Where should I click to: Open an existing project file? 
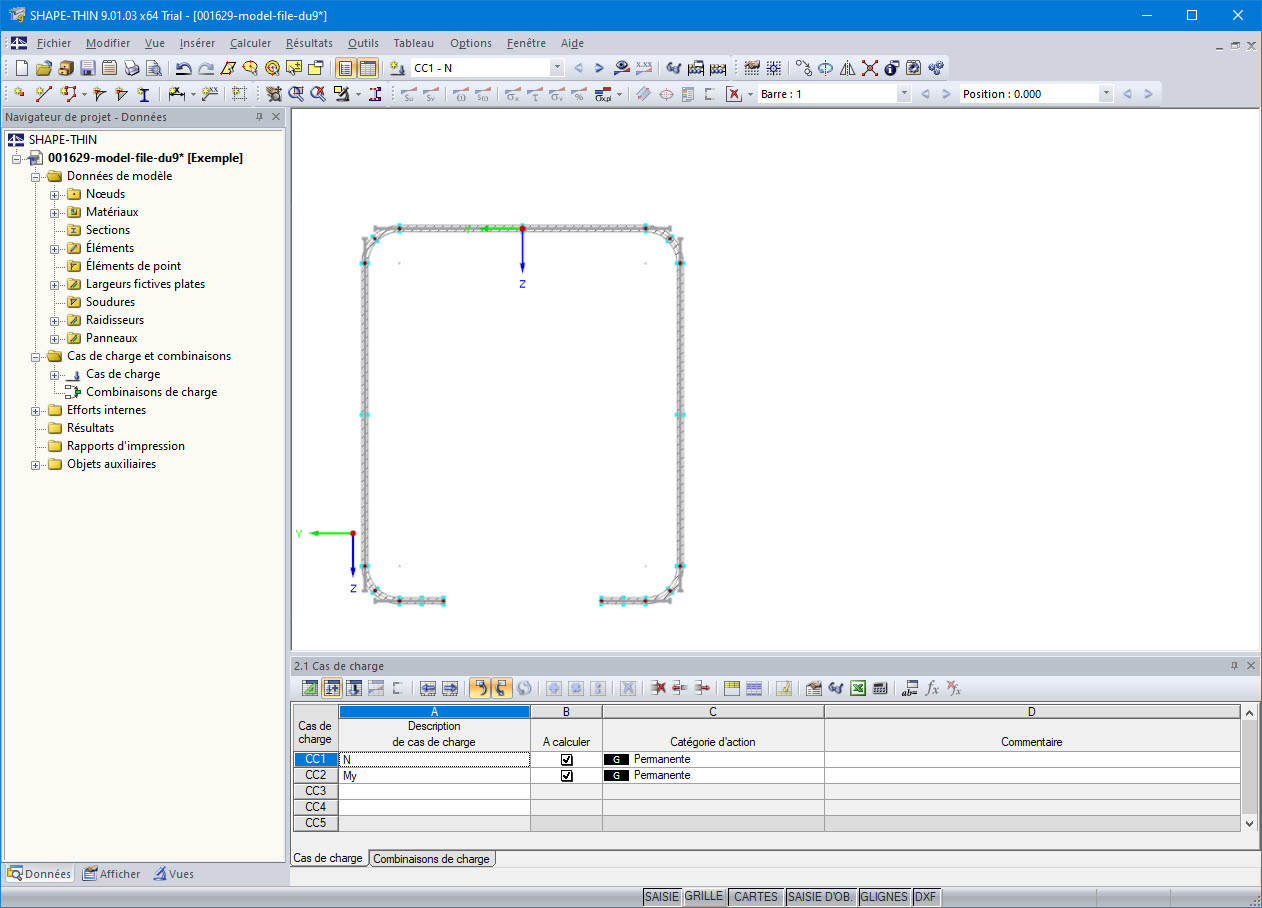pyautogui.click(x=44, y=68)
